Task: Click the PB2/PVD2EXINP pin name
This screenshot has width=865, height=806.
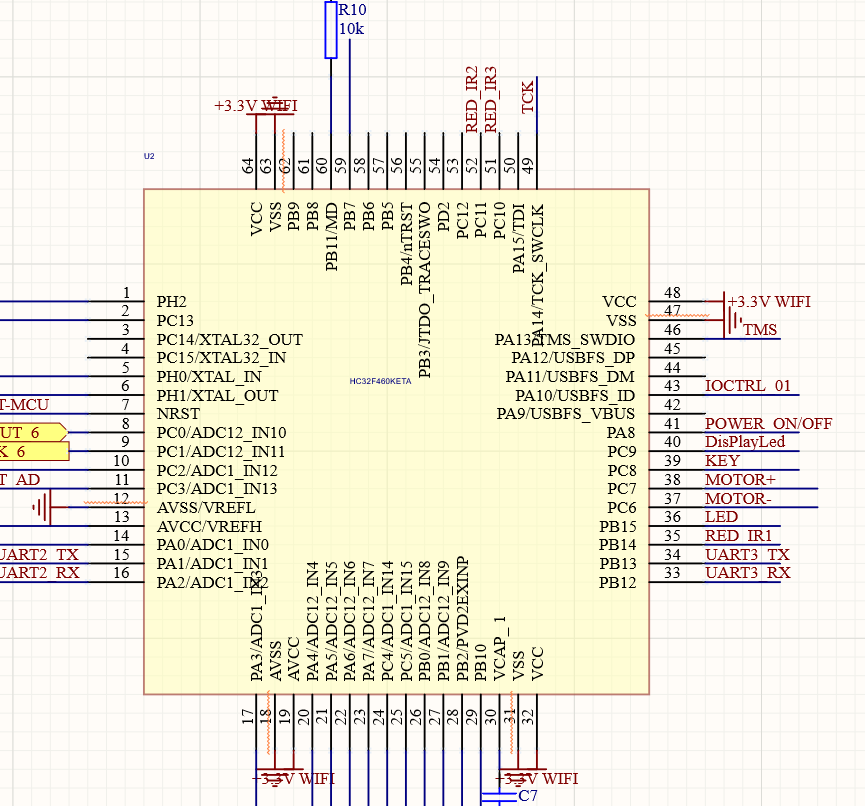Action: (x=462, y=618)
